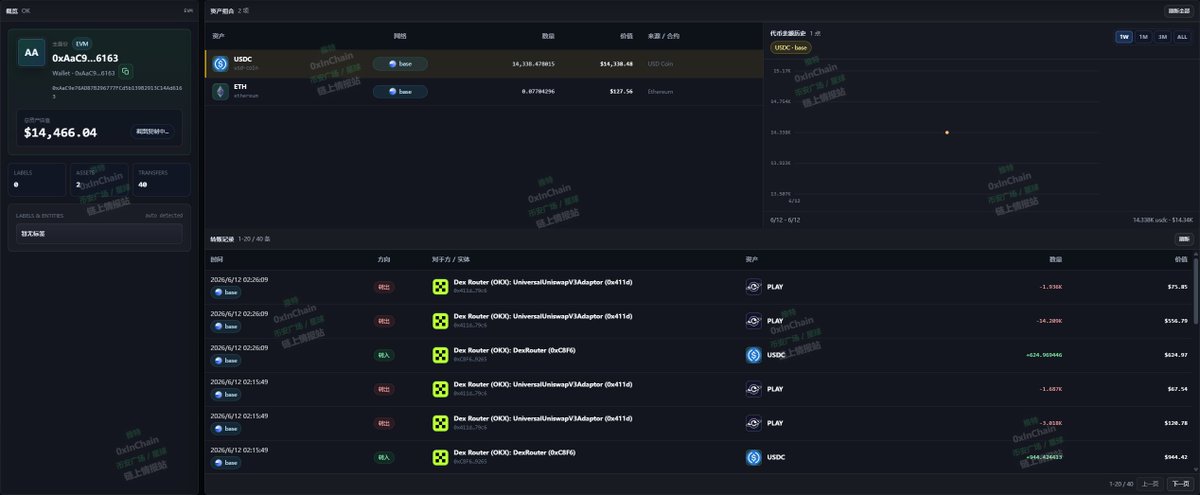This screenshot has width=1200, height=495.
Task: Click the PLAY token icon in the -3.018K row
Action: pyautogui.click(x=754, y=423)
